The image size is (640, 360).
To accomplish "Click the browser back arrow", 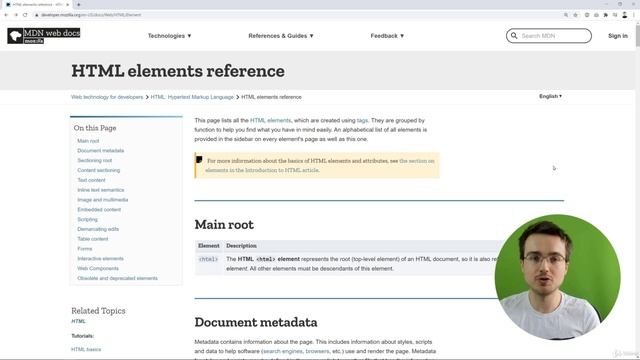I will (6, 15).
